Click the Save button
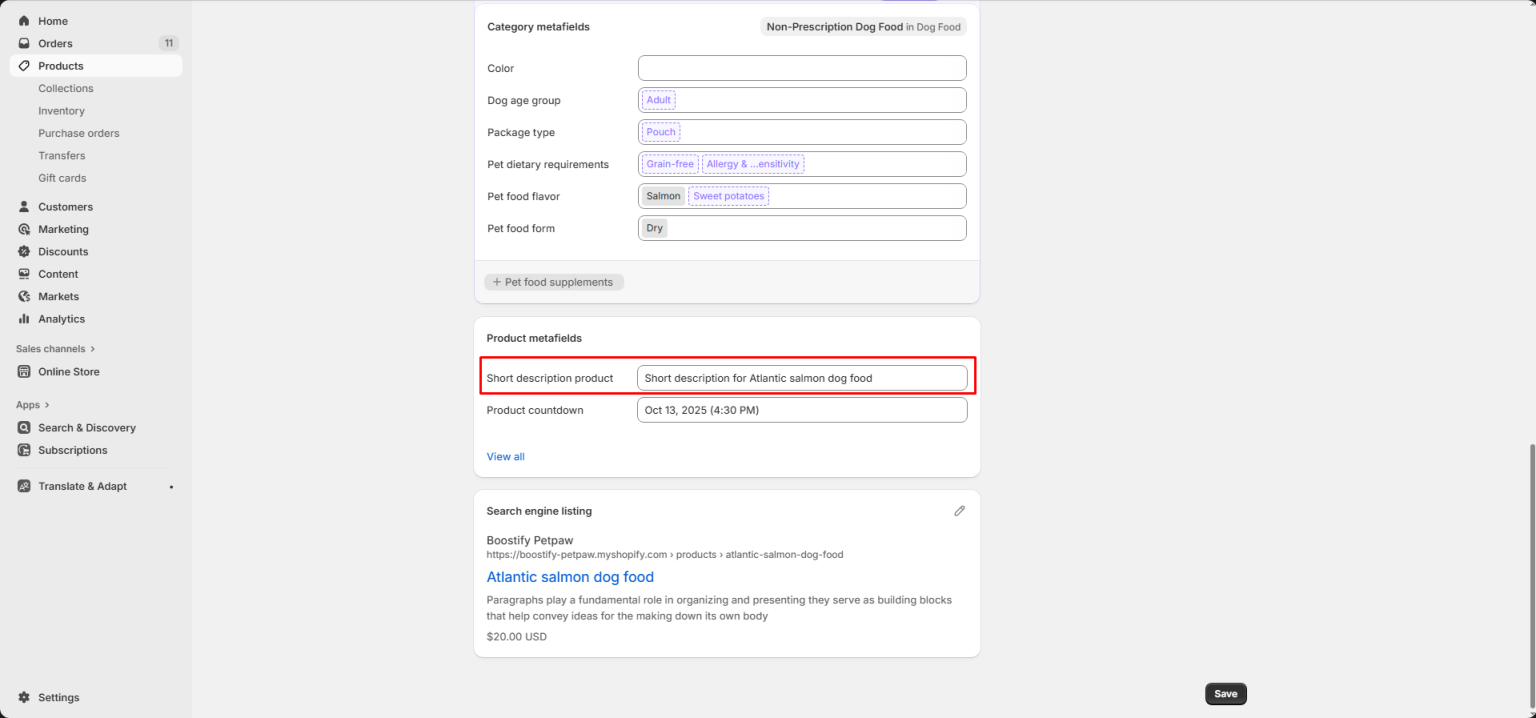 (1225, 693)
